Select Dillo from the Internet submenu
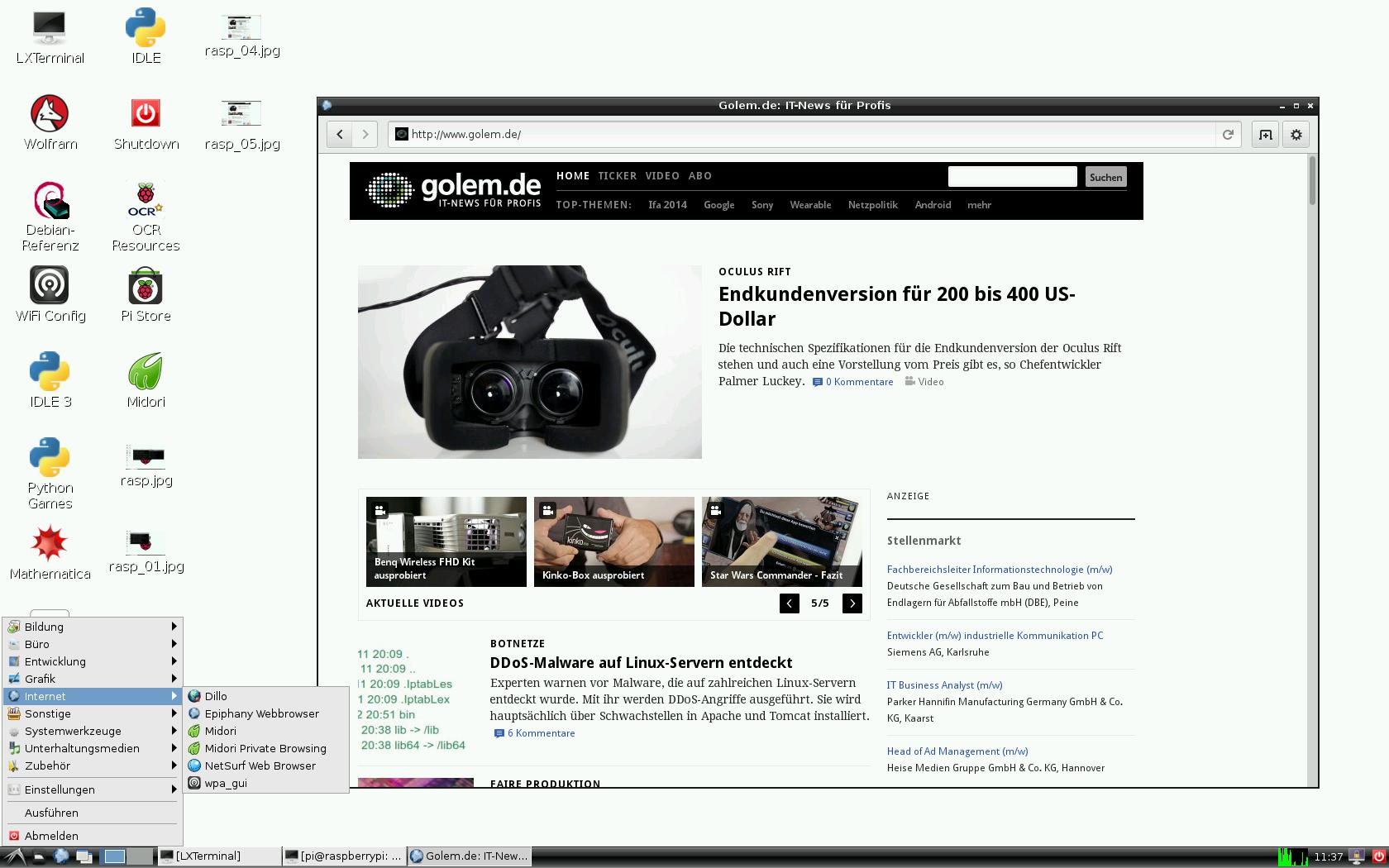 point(217,696)
